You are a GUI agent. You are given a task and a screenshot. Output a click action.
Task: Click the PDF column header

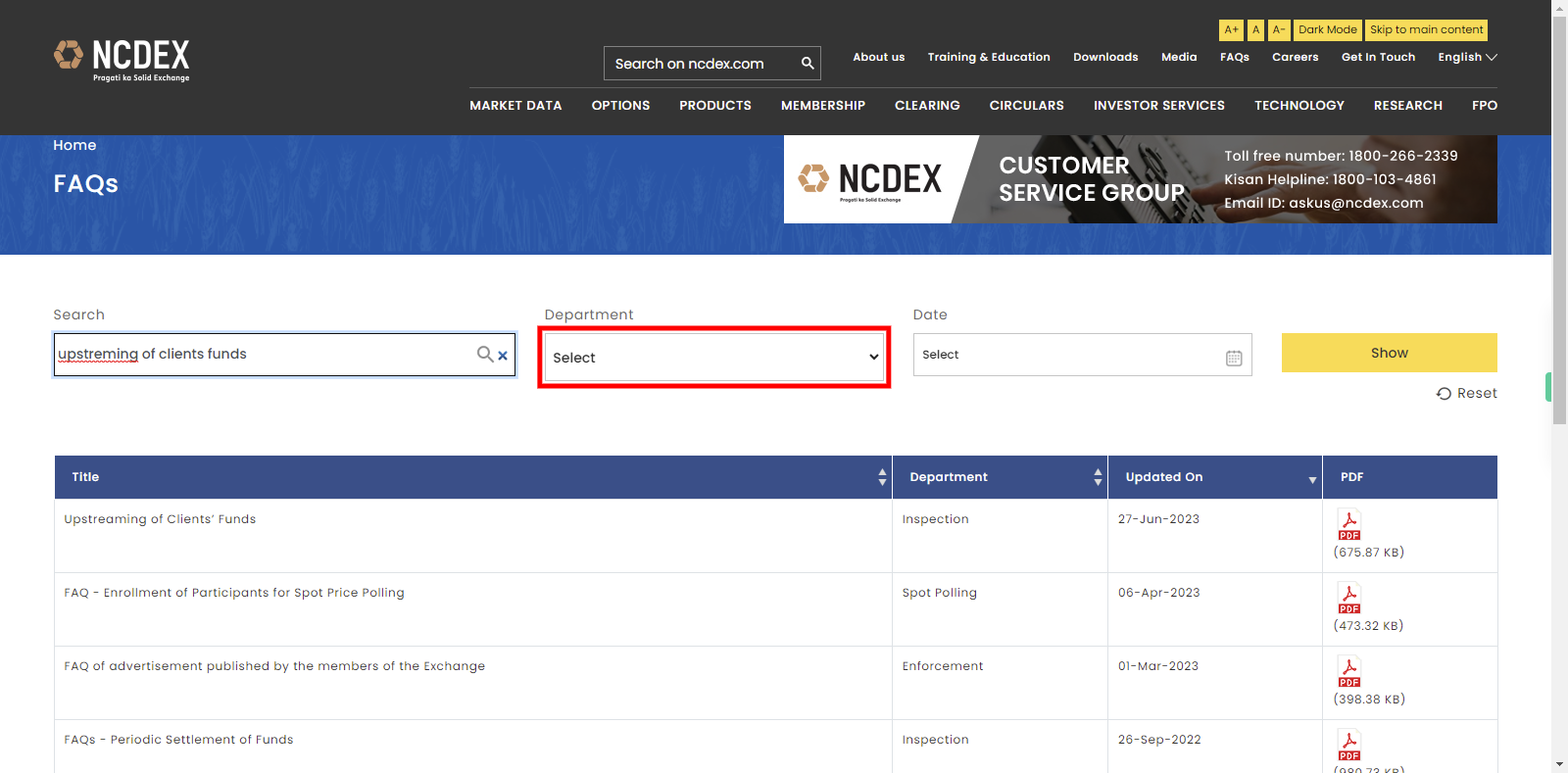pos(1410,477)
